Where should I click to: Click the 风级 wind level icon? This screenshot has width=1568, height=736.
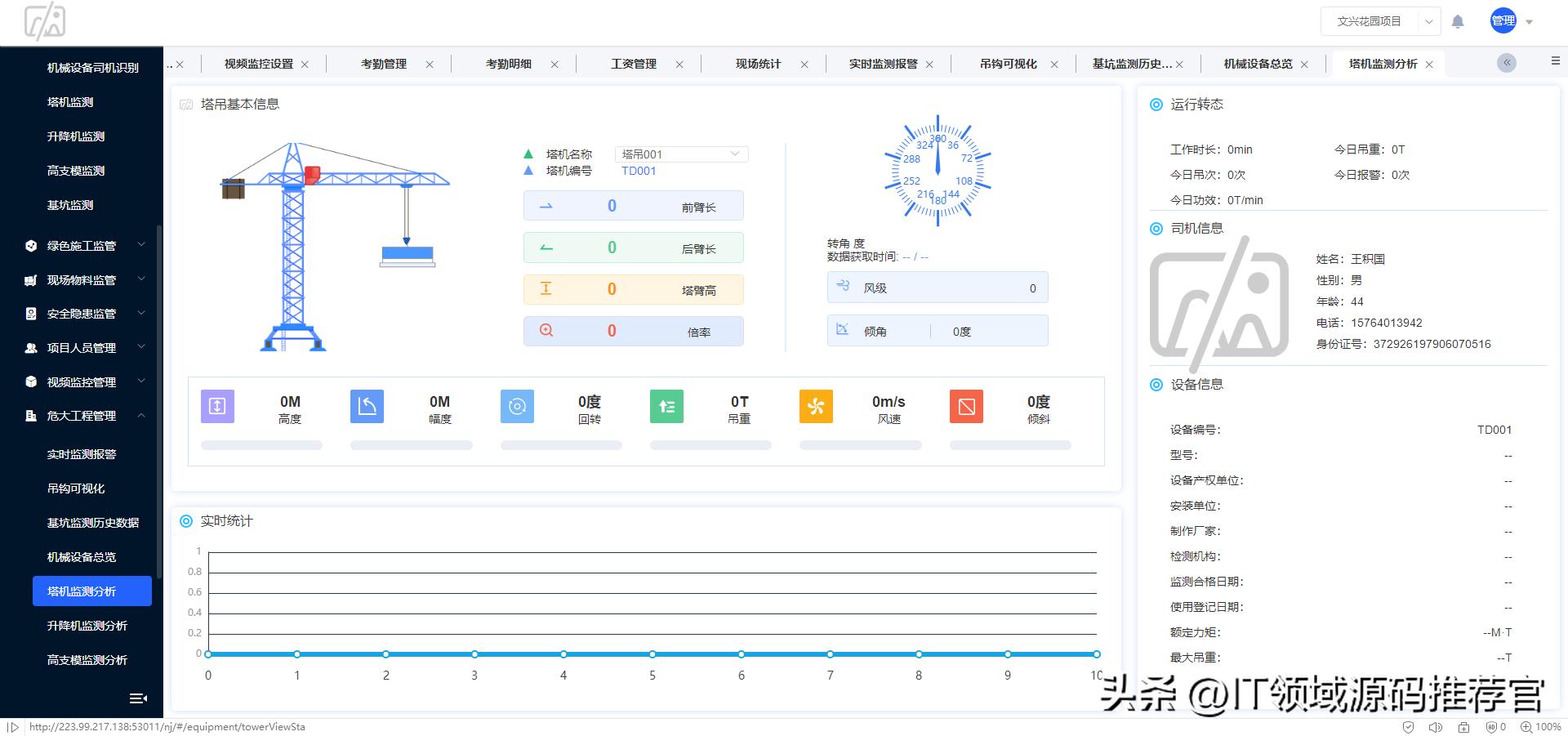843,286
